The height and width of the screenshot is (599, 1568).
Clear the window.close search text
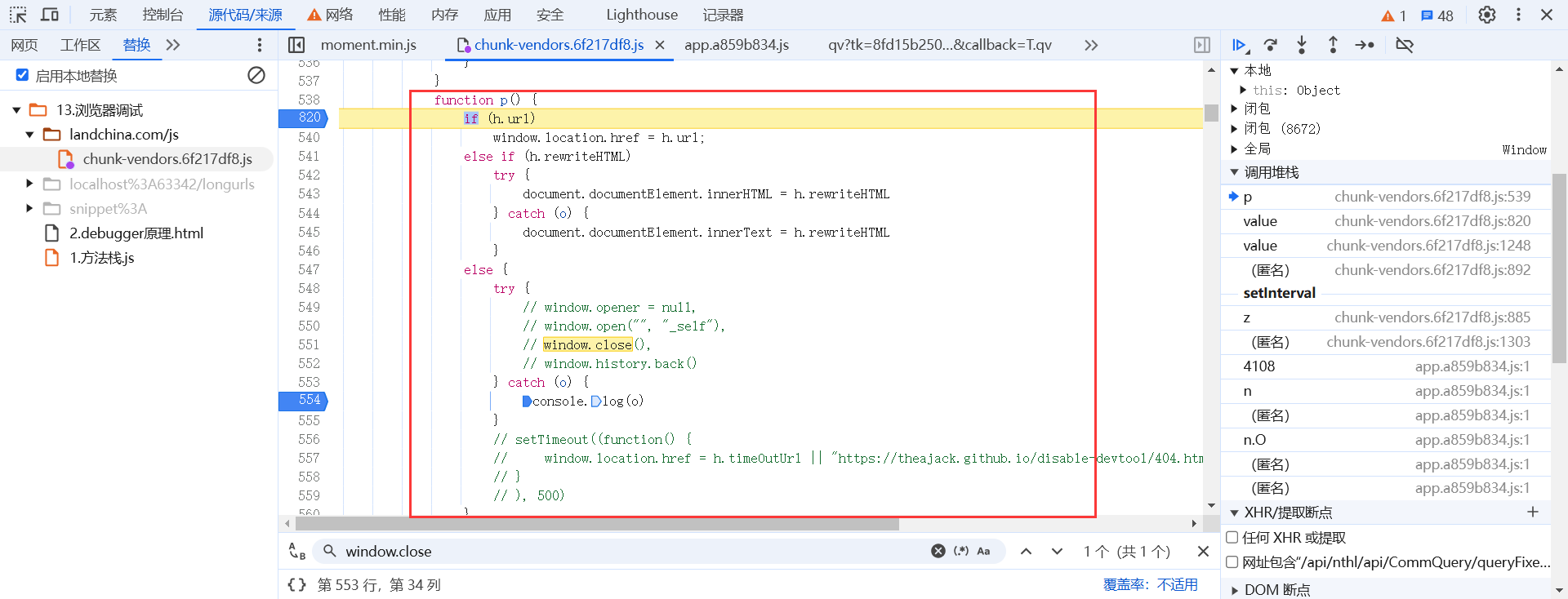938,551
